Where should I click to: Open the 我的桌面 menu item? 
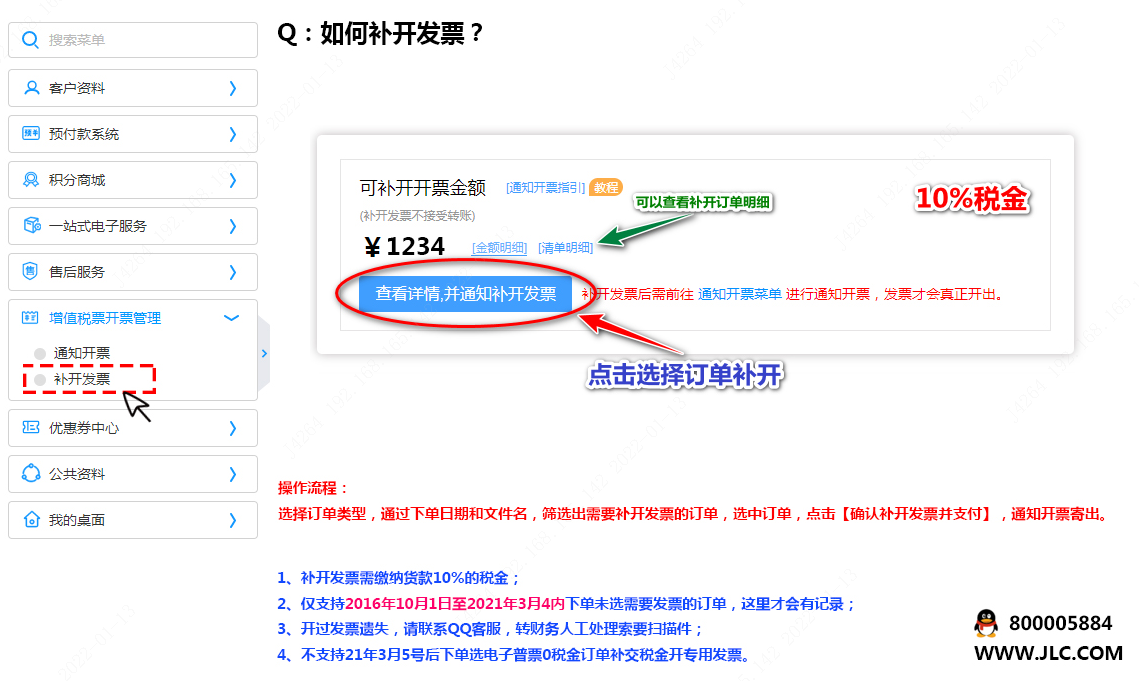pyautogui.click(x=77, y=520)
